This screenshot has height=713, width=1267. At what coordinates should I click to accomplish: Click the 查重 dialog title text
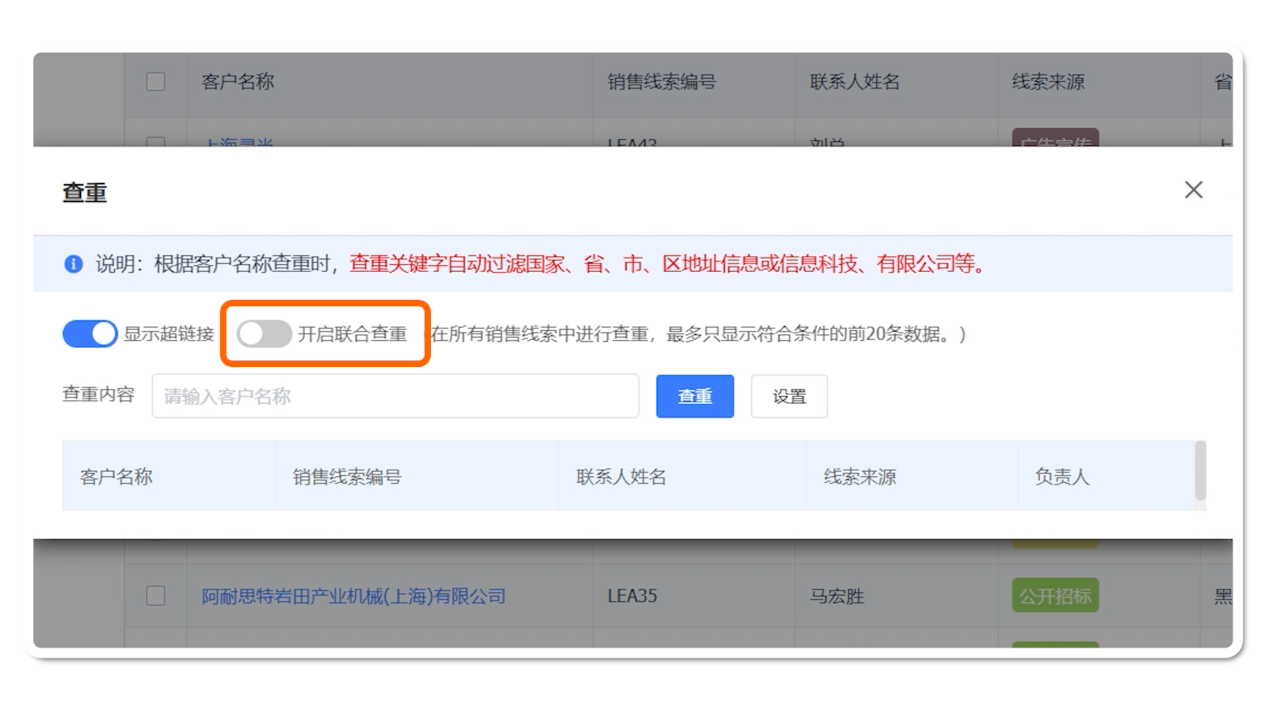click(85, 192)
